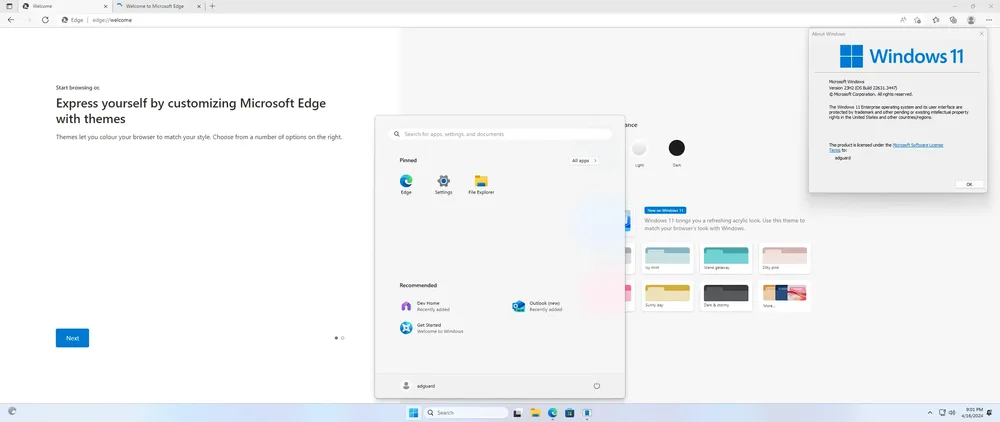
Task: Choose the Silky pink theme
Action: click(x=784, y=258)
